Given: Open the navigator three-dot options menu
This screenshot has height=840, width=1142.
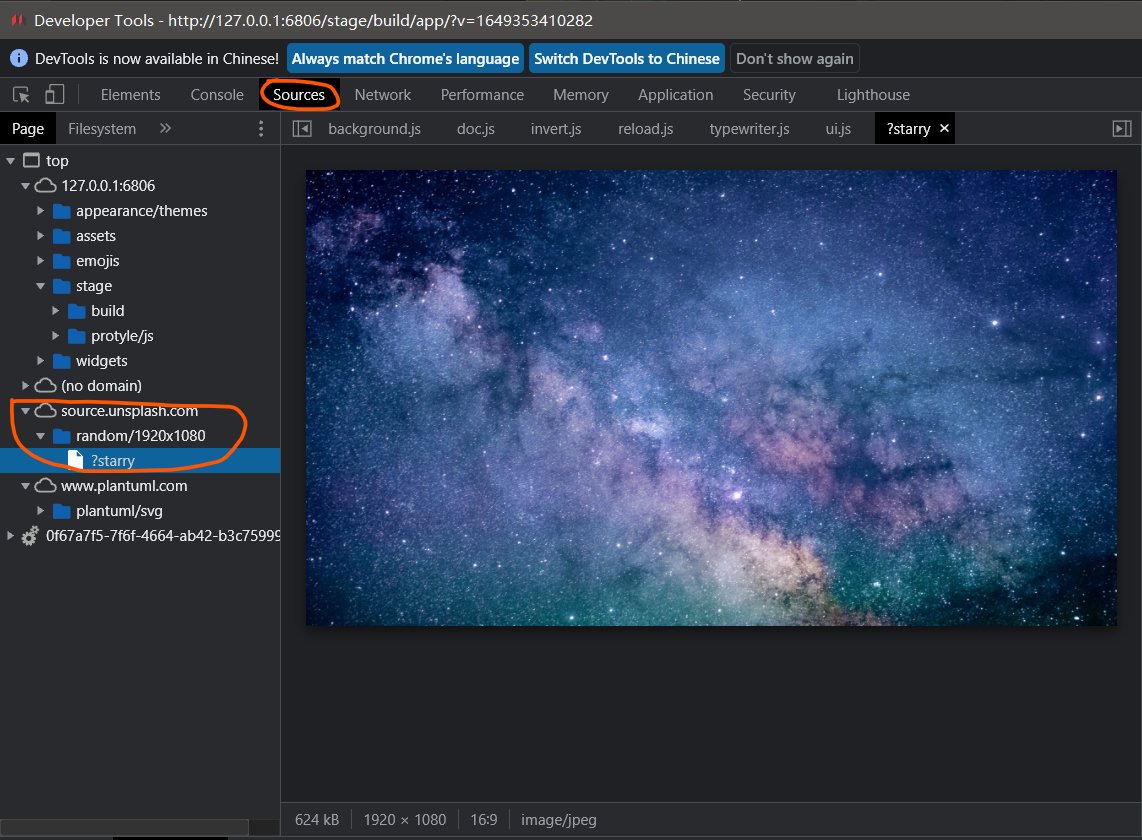Looking at the screenshot, I should [261, 129].
